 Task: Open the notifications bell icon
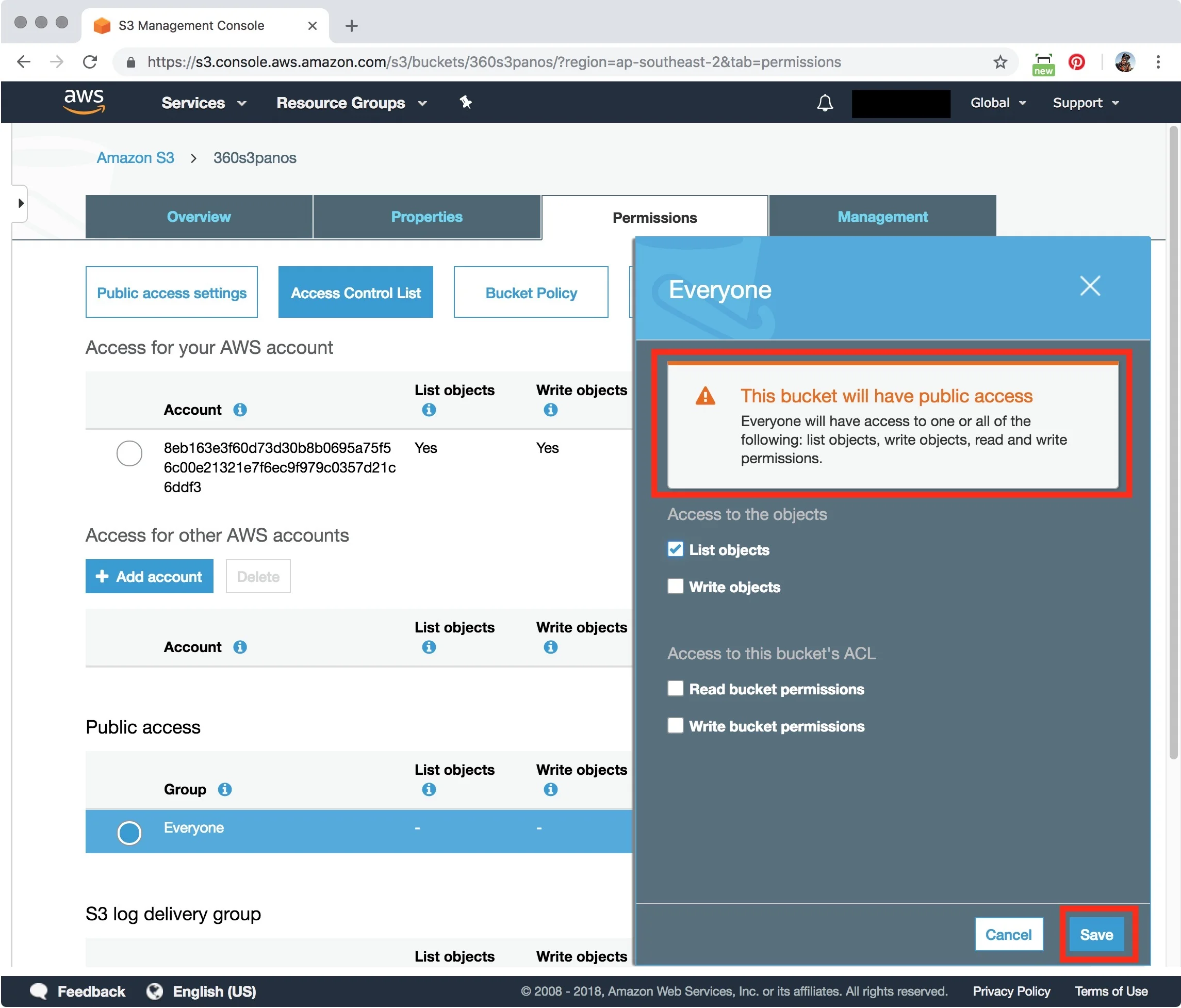click(x=824, y=103)
